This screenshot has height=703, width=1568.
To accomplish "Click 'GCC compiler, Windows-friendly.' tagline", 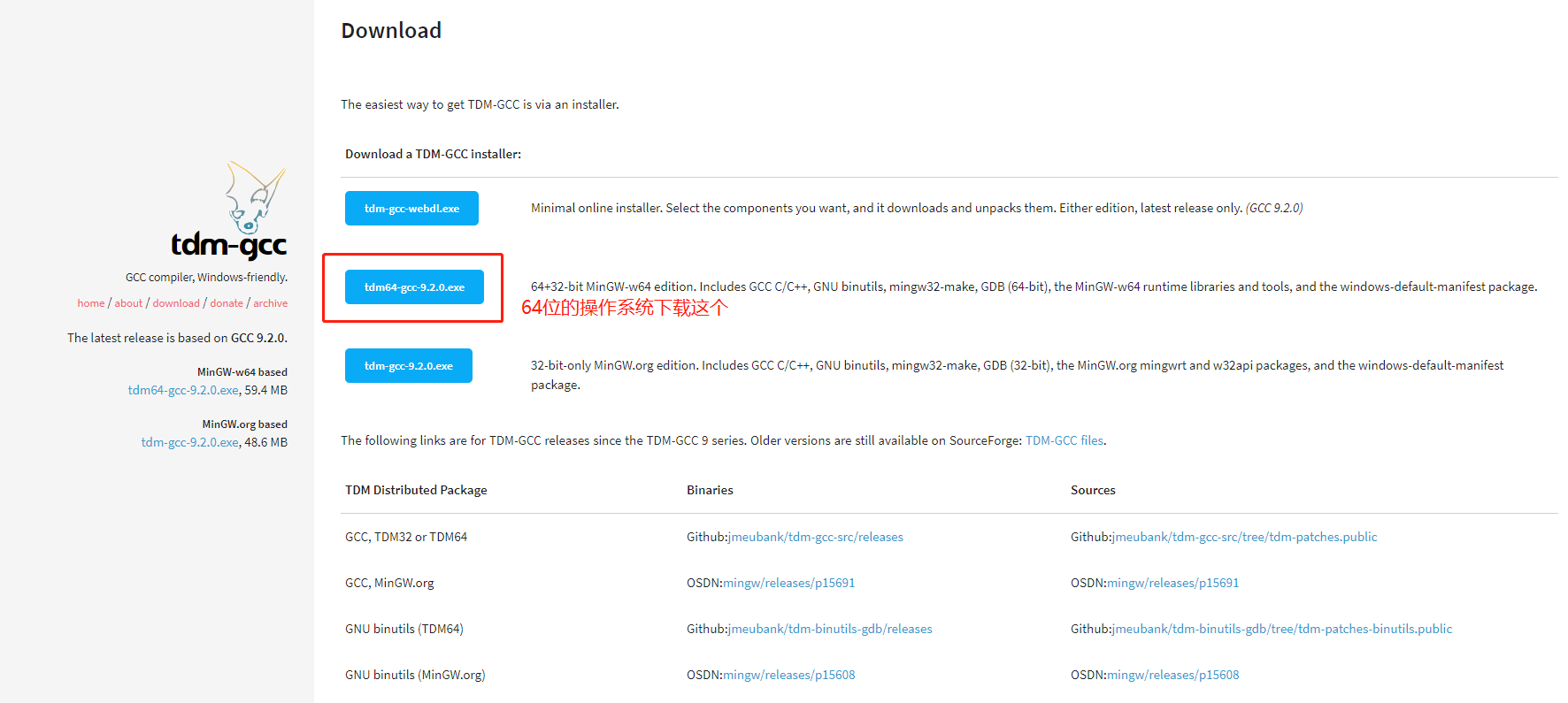I will pos(206,278).
